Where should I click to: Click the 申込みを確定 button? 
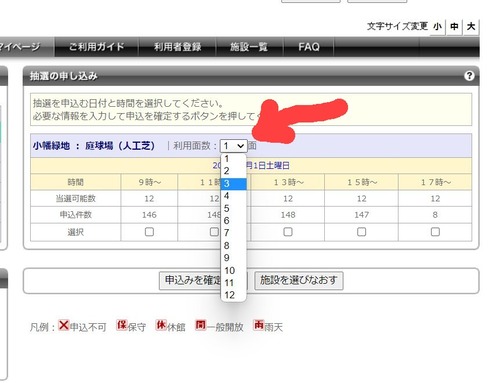coord(203,280)
